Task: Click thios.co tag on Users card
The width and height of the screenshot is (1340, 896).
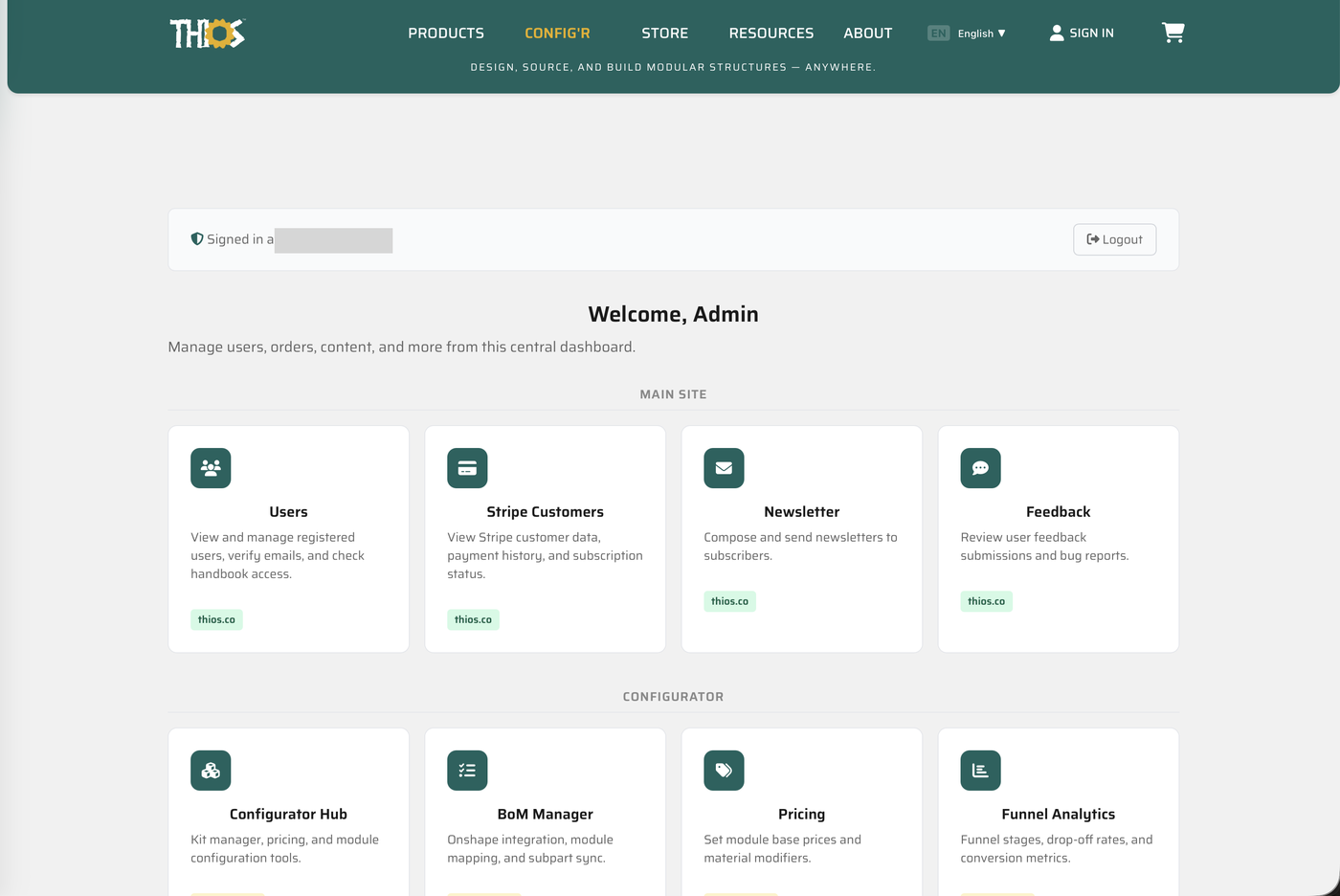Action: [216, 619]
